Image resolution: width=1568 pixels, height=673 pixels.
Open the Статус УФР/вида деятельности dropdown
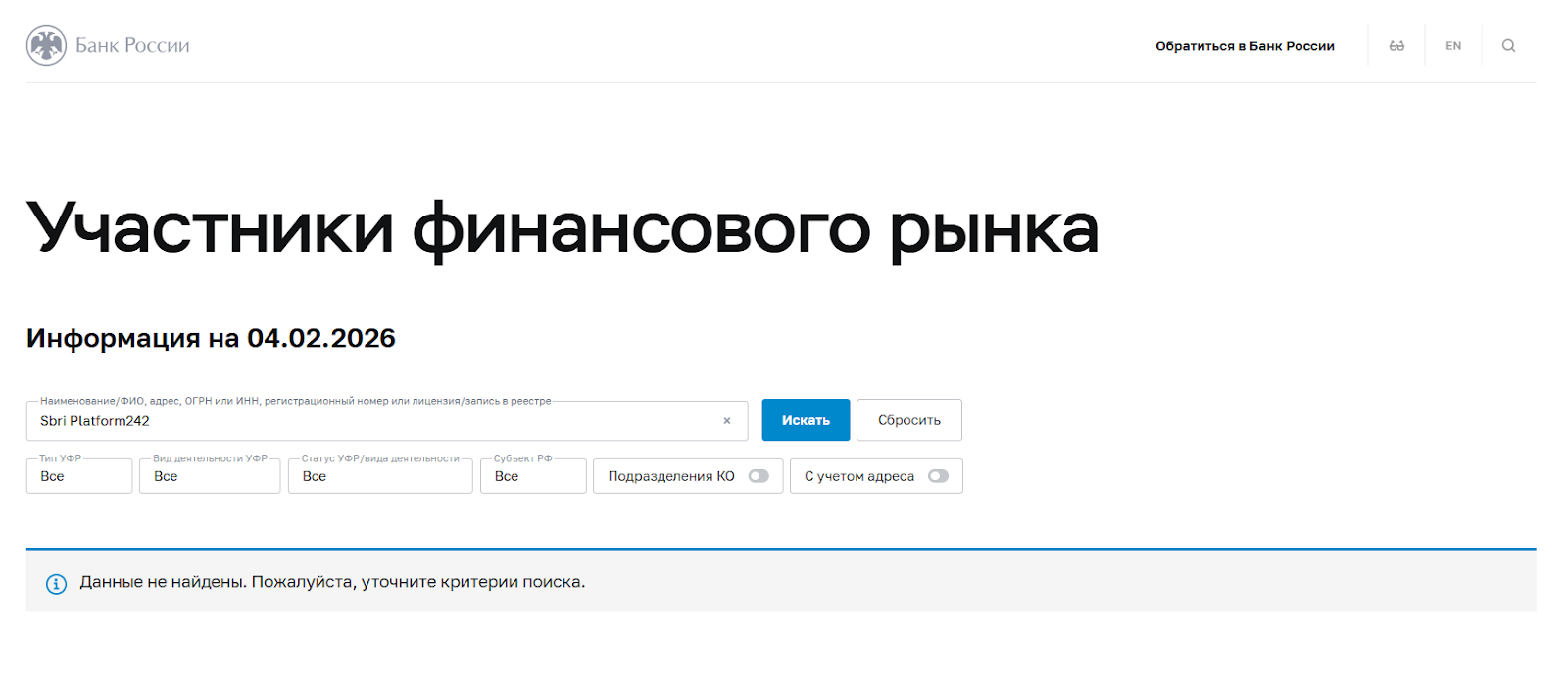380,476
